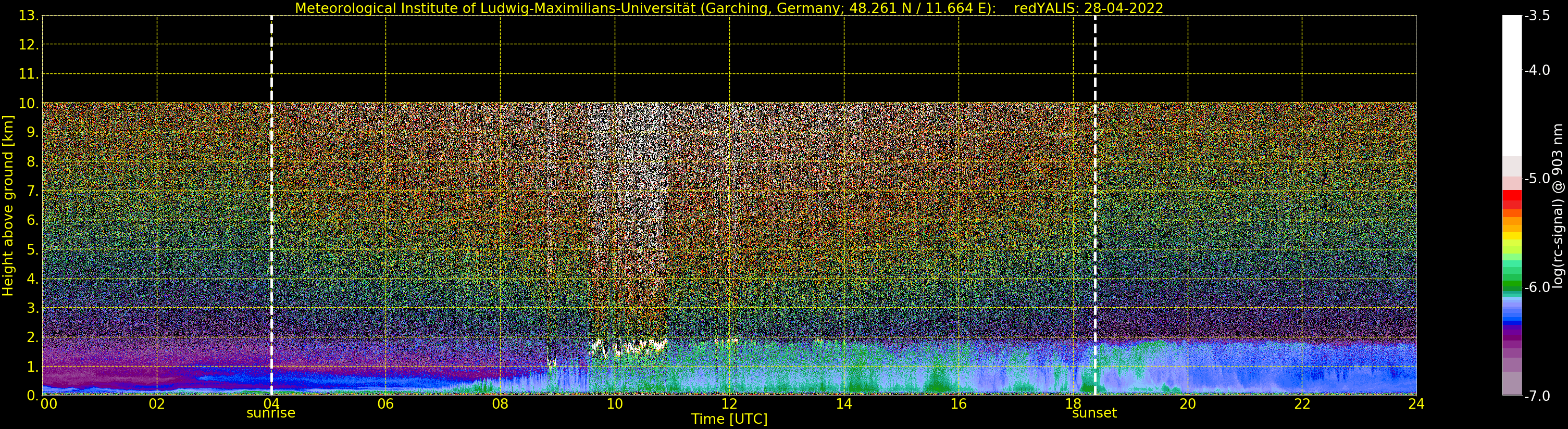Click the '14' time axis tick label
Viewport: 1568px width, 429px height.
[x=844, y=404]
